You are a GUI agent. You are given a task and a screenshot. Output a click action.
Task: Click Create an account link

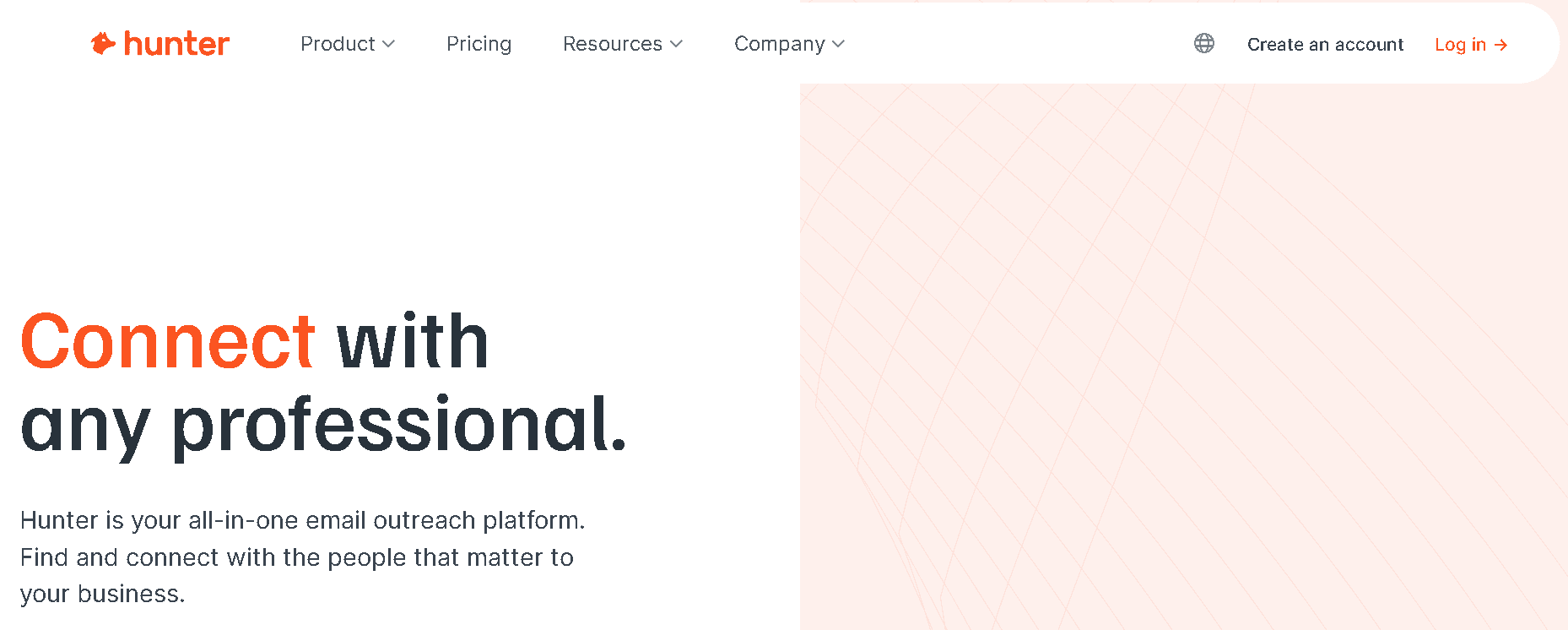click(1325, 45)
